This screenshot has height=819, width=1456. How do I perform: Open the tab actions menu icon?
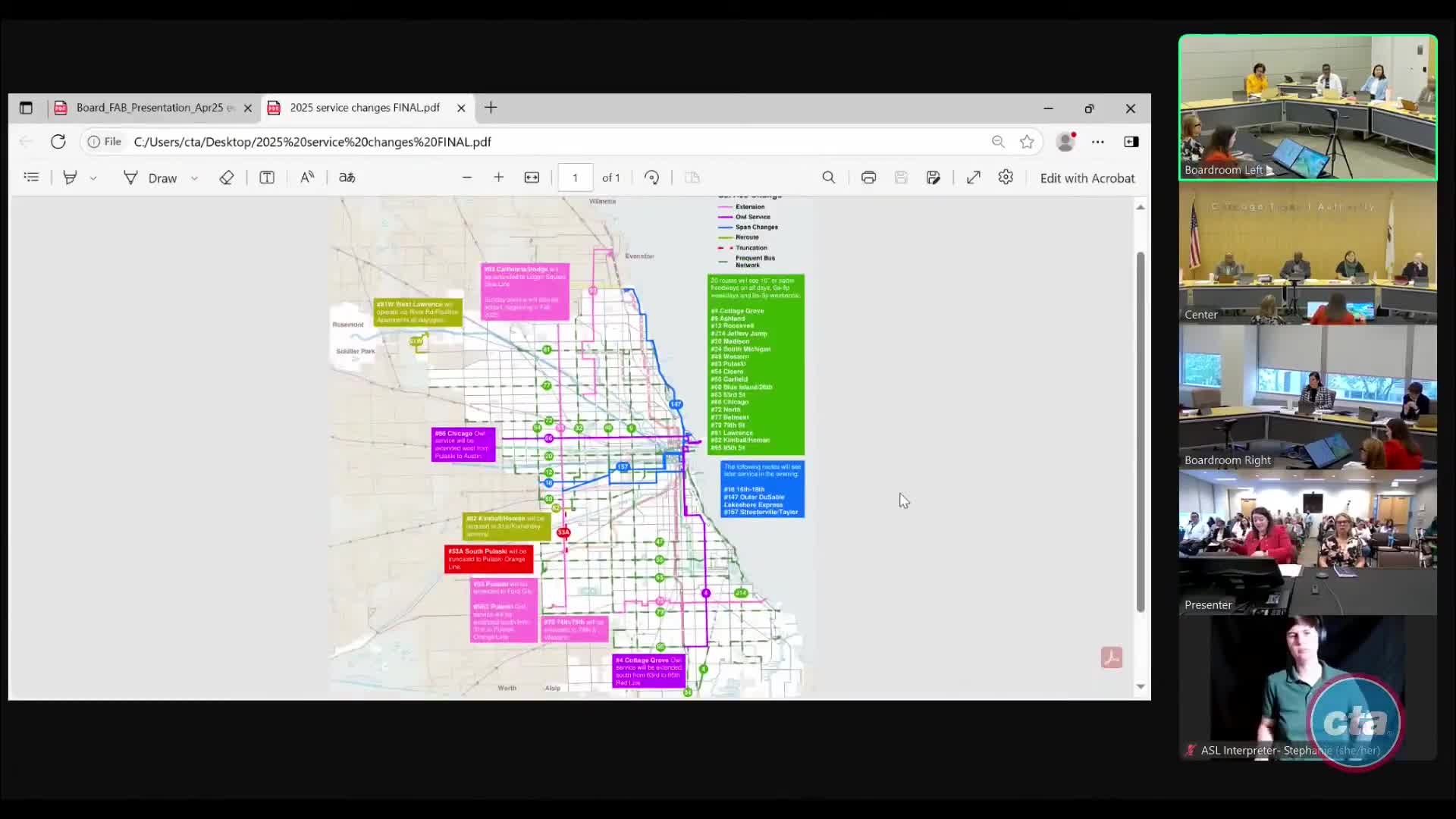coord(26,108)
